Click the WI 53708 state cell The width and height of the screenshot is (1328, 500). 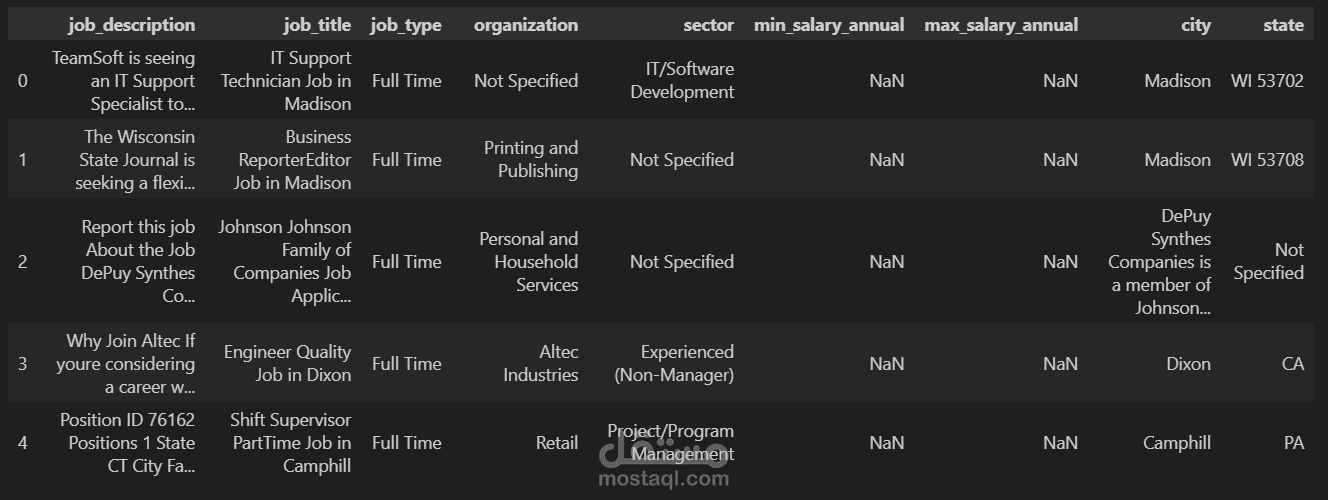coord(1267,160)
